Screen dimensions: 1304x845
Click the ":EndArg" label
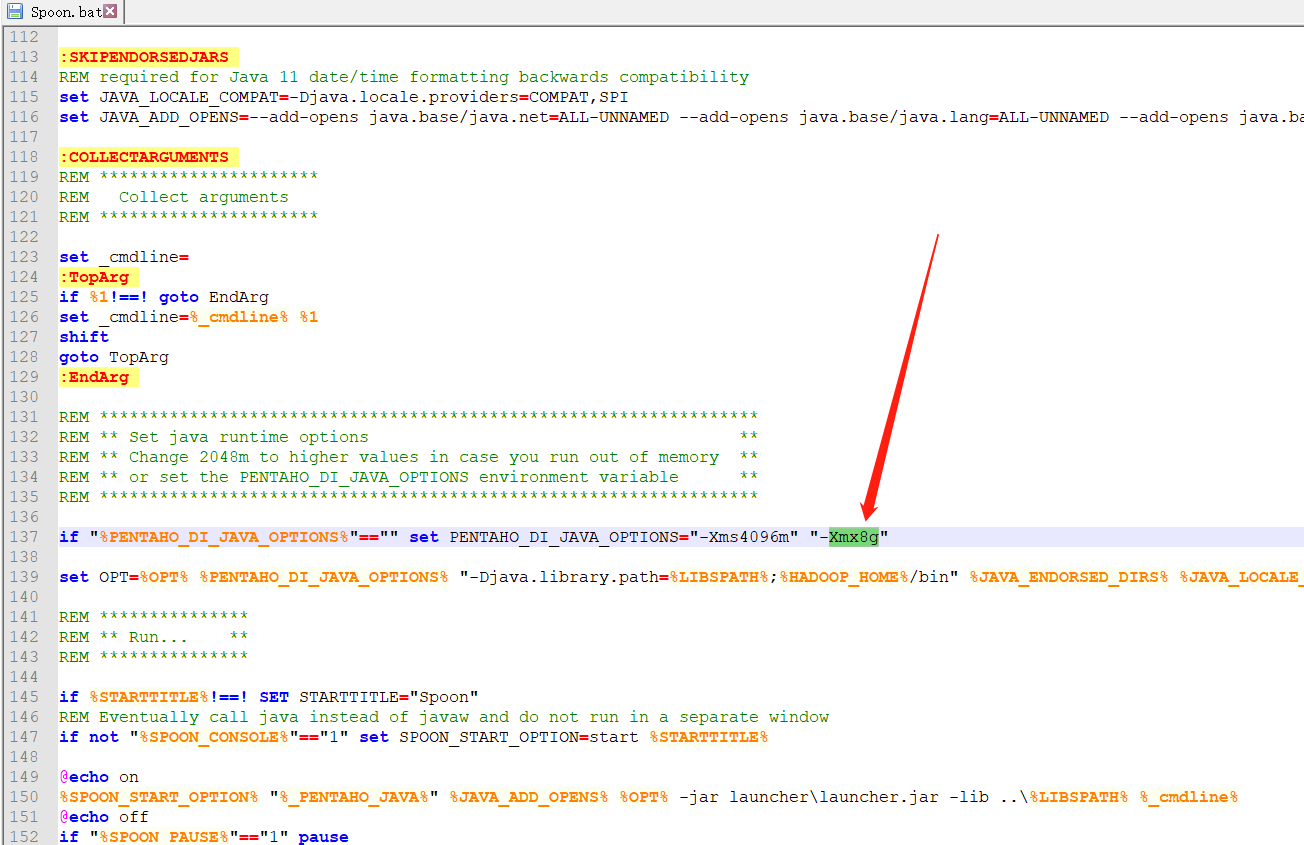click(98, 377)
